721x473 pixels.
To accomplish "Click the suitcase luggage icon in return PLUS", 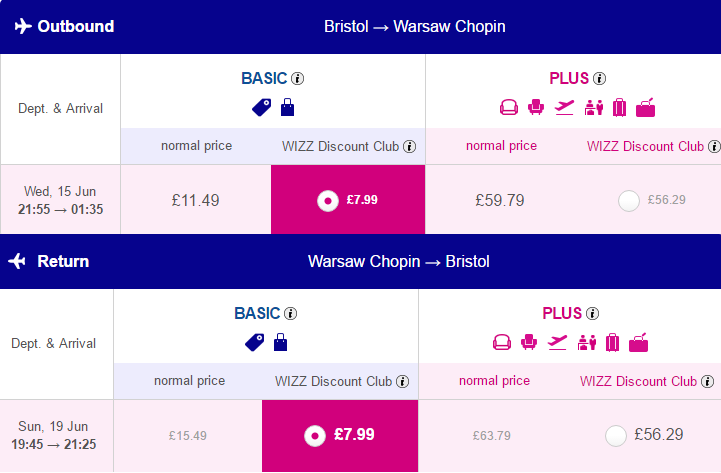I will [x=612, y=342].
